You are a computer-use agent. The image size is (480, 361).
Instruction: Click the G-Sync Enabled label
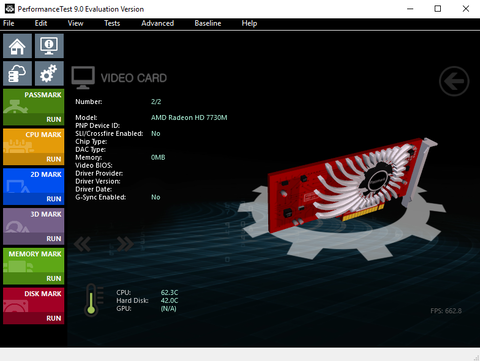[100, 197]
